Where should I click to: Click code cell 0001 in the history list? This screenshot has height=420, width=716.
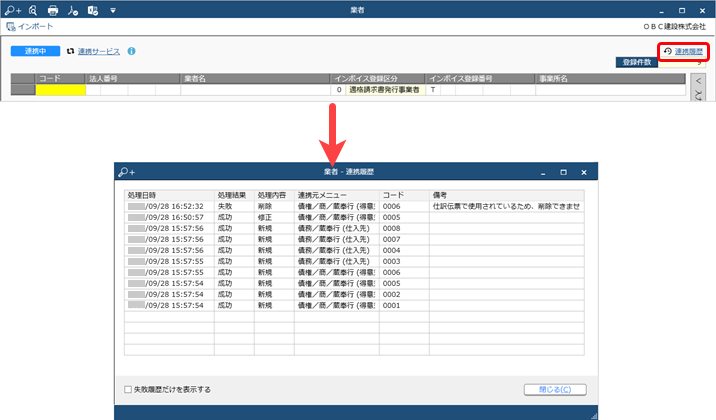click(x=404, y=305)
